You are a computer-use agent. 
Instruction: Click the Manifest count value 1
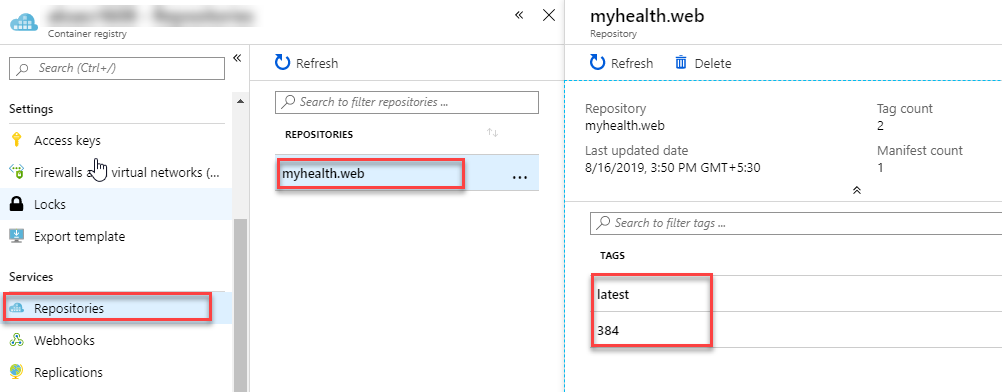[880, 168]
